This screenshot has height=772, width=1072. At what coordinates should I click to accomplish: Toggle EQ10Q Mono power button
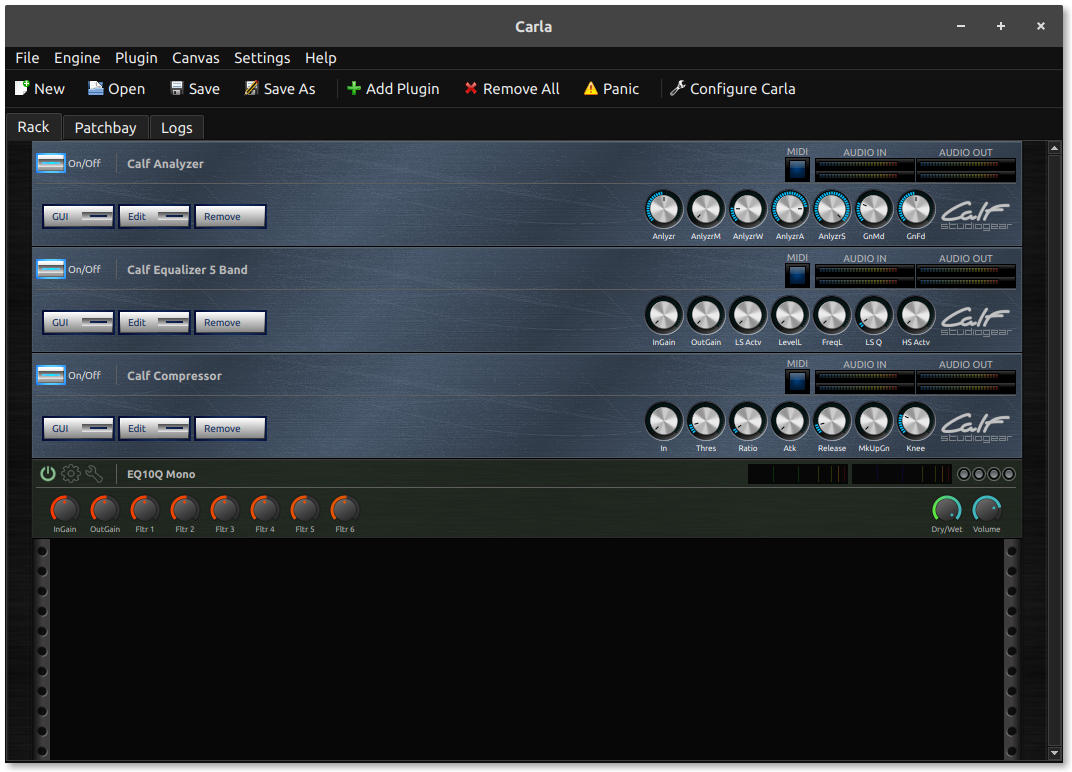48,474
